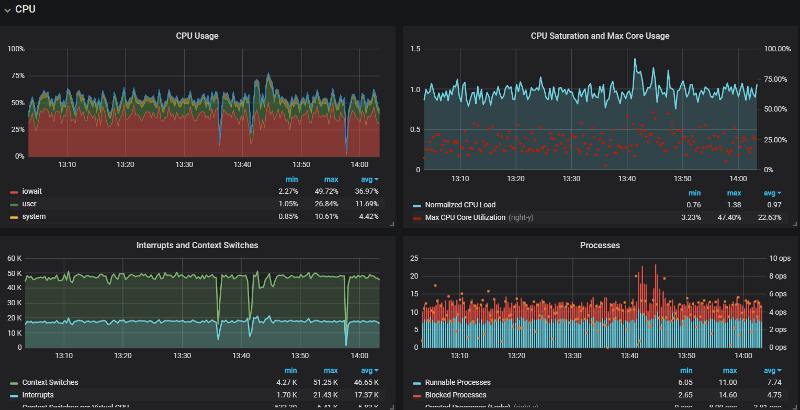Click the Normalized CPU Load color swatch
This screenshot has width=800, height=410.
coord(417,205)
